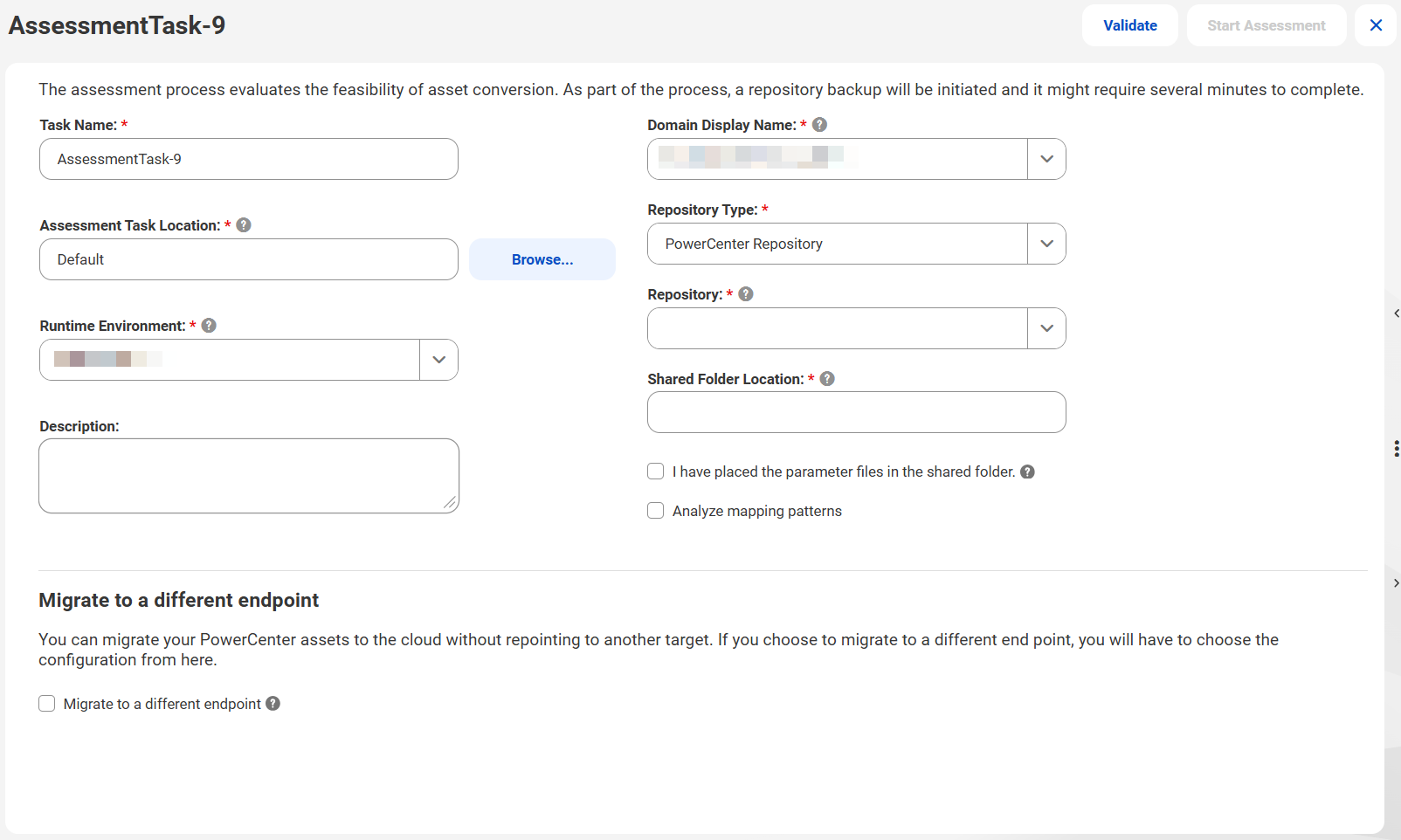Viewport: 1401px width, 840px height.
Task: Enable Analyze mapping patterns checkbox
Action: 656,511
